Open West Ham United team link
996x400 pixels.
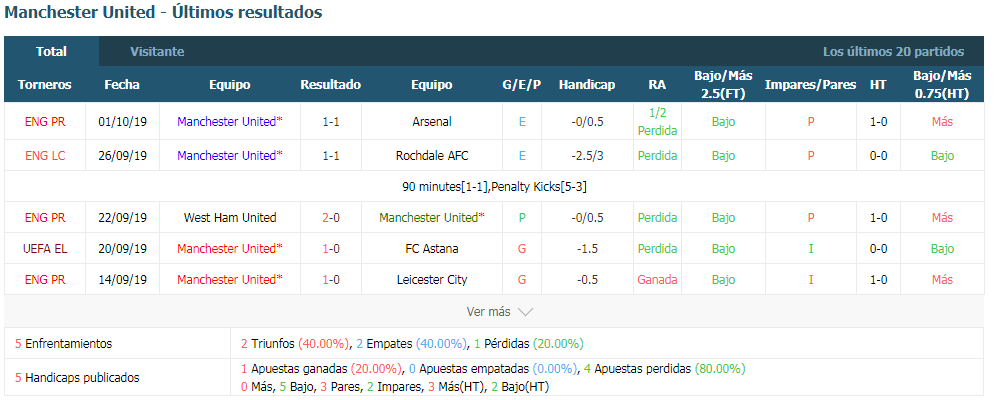pyautogui.click(x=230, y=218)
